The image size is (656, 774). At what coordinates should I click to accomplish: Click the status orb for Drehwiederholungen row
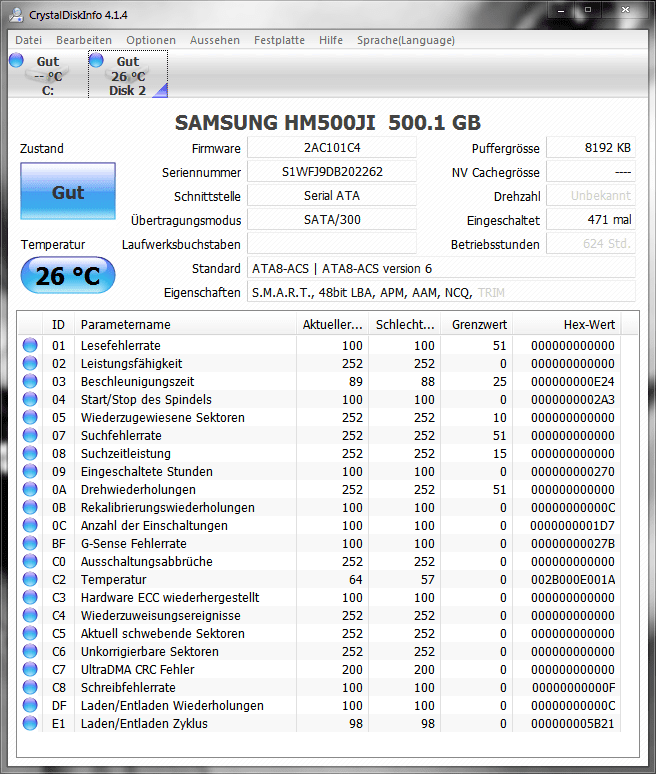[30, 489]
